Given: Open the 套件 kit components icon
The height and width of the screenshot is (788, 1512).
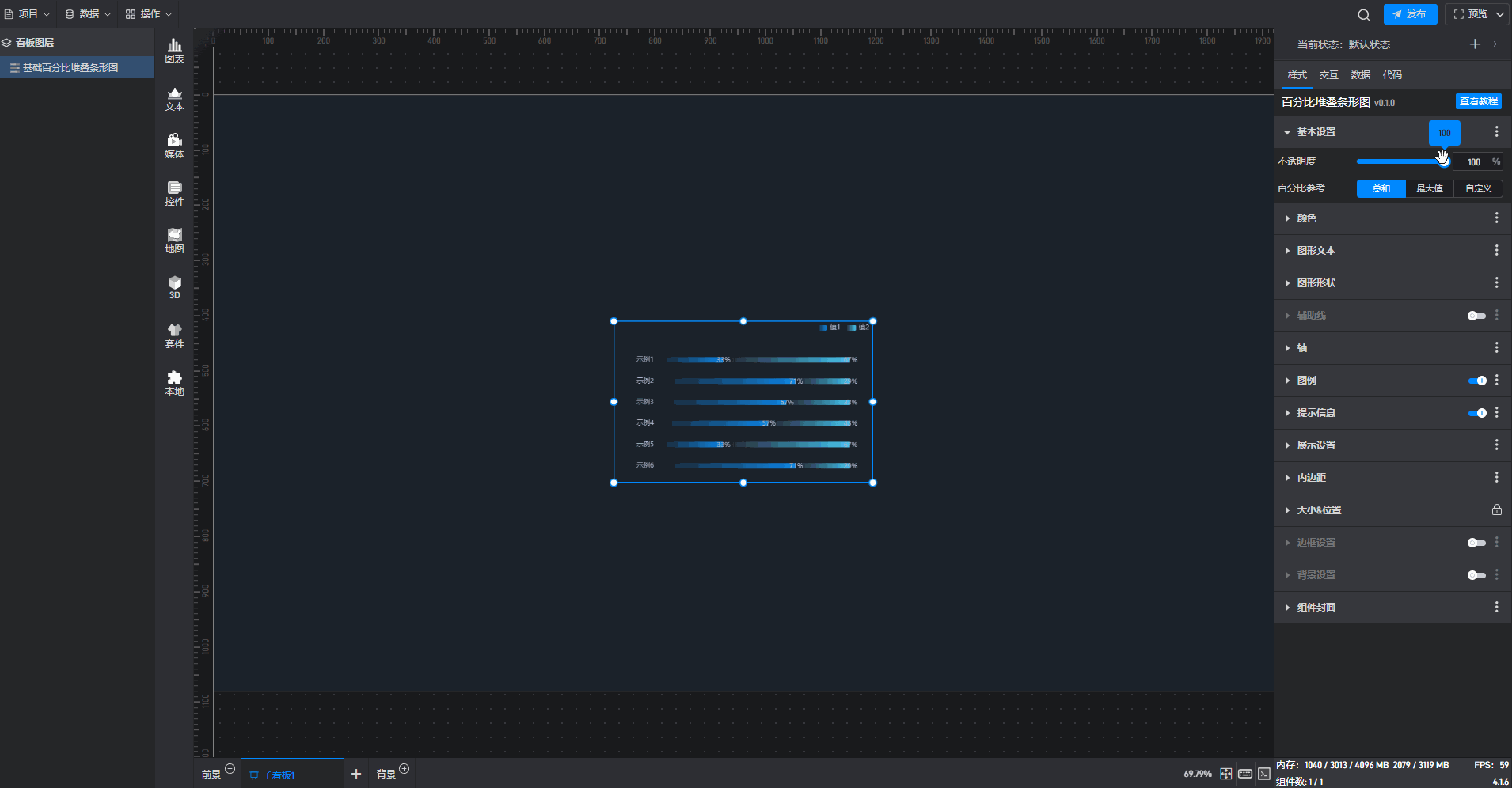Looking at the screenshot, I should point(174,335).
